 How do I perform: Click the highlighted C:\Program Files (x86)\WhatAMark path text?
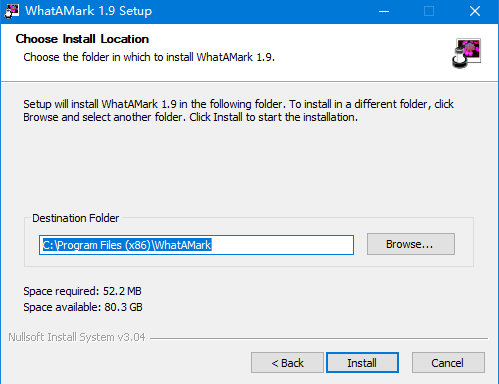(x=127, y=245)
